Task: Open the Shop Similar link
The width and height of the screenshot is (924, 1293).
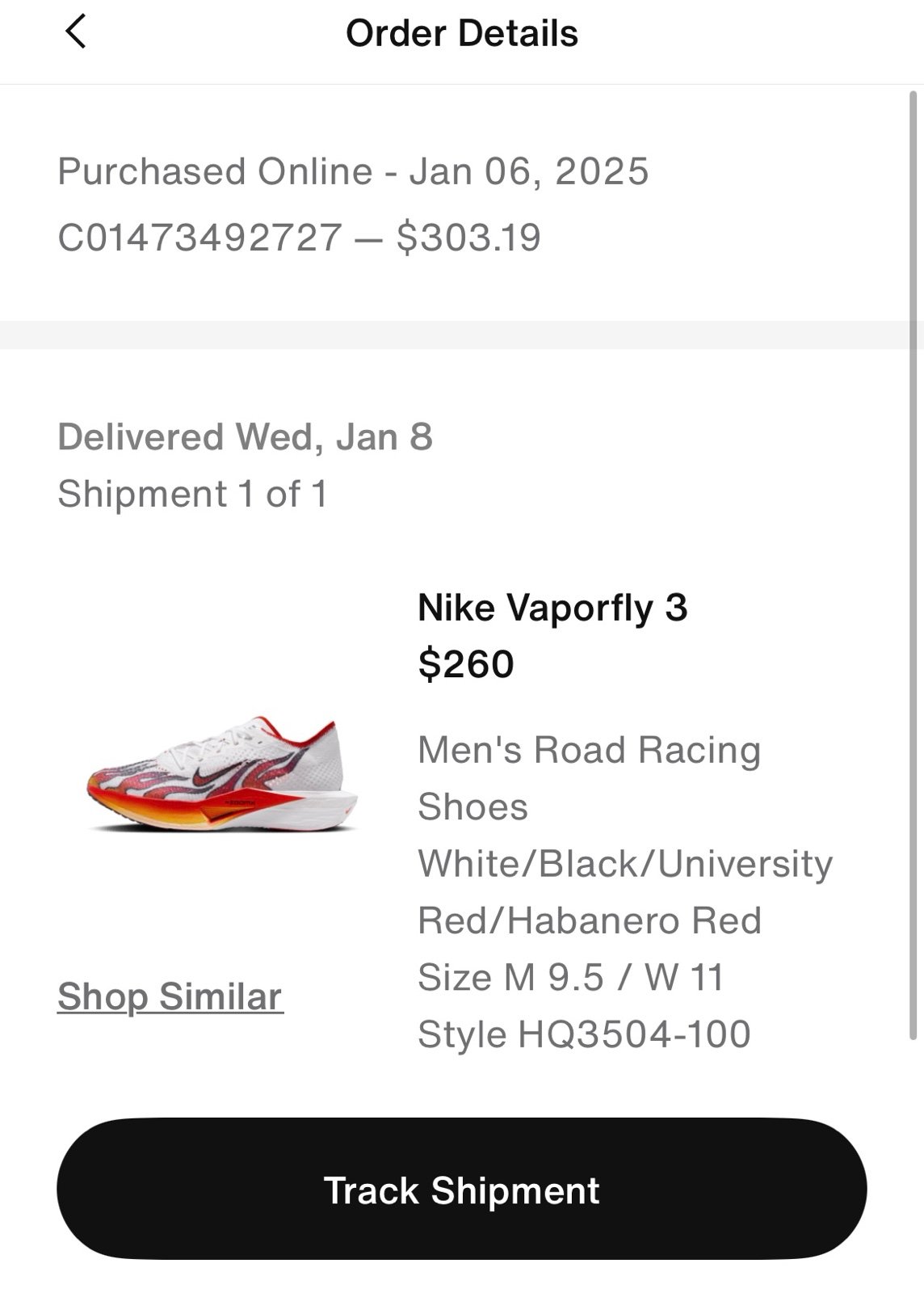Action: 170,996
